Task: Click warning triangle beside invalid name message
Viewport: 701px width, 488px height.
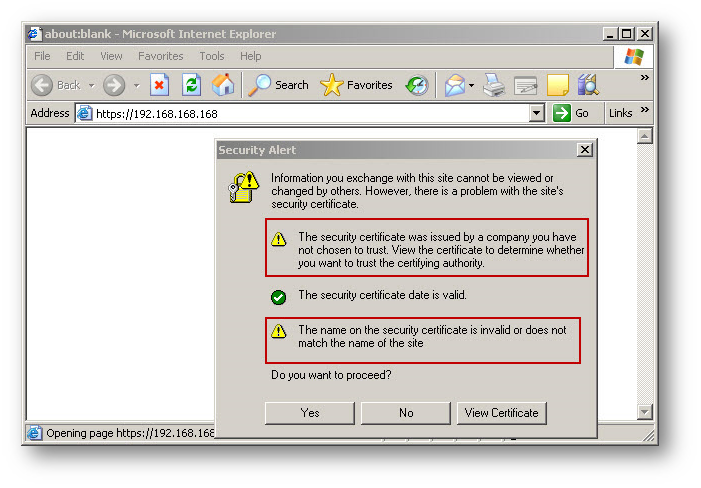Action: [x=279, y=331]
